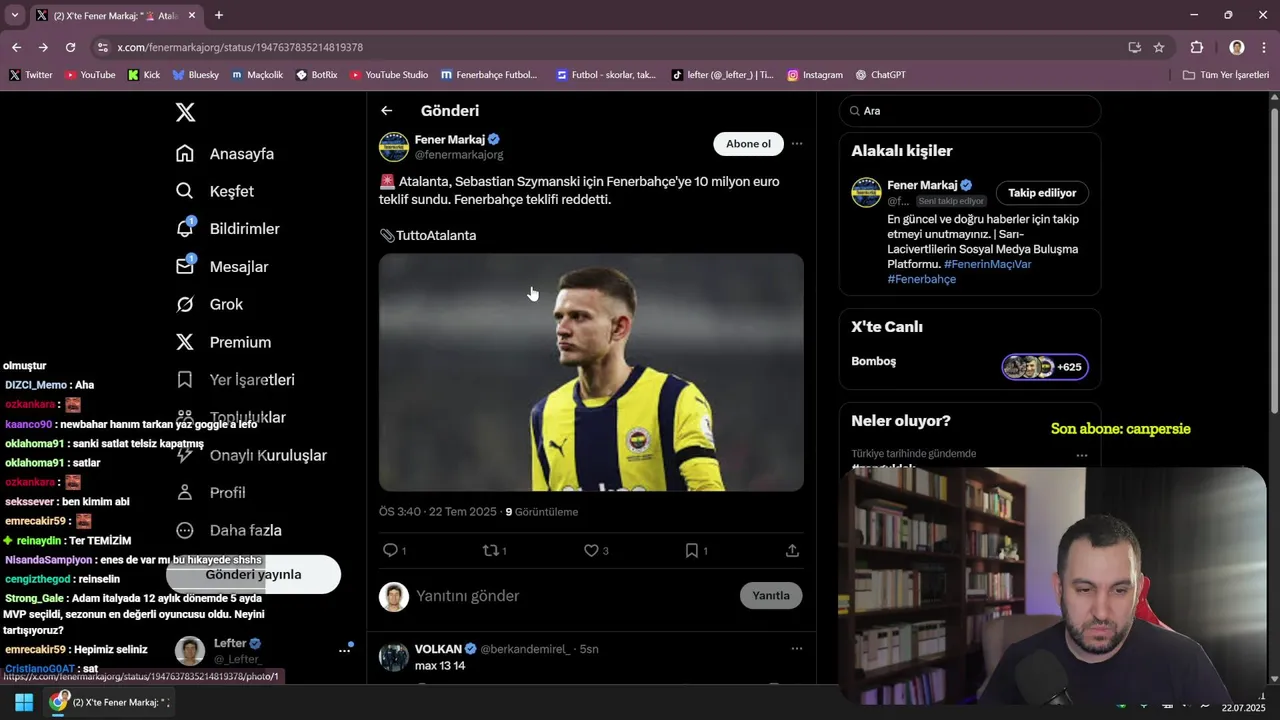
Task: Open Chrome three-dot menu
Action: [1262, 47]
